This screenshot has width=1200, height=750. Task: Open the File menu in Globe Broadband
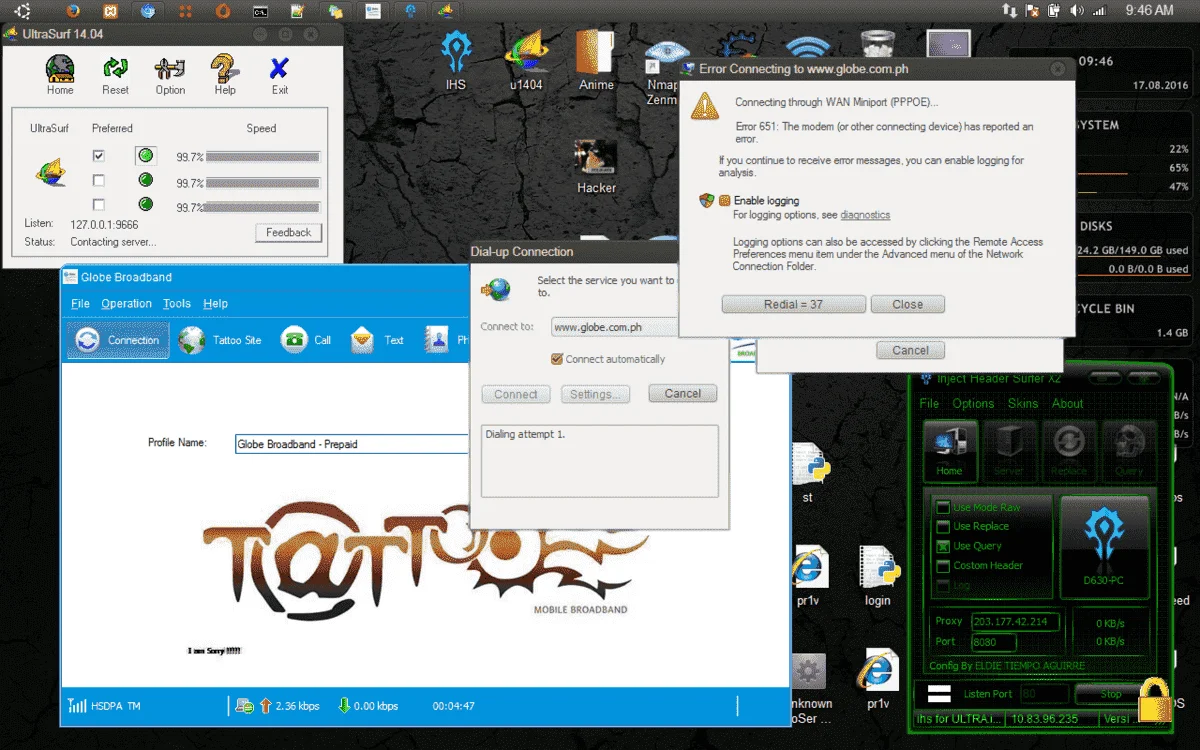pos(81,304)
